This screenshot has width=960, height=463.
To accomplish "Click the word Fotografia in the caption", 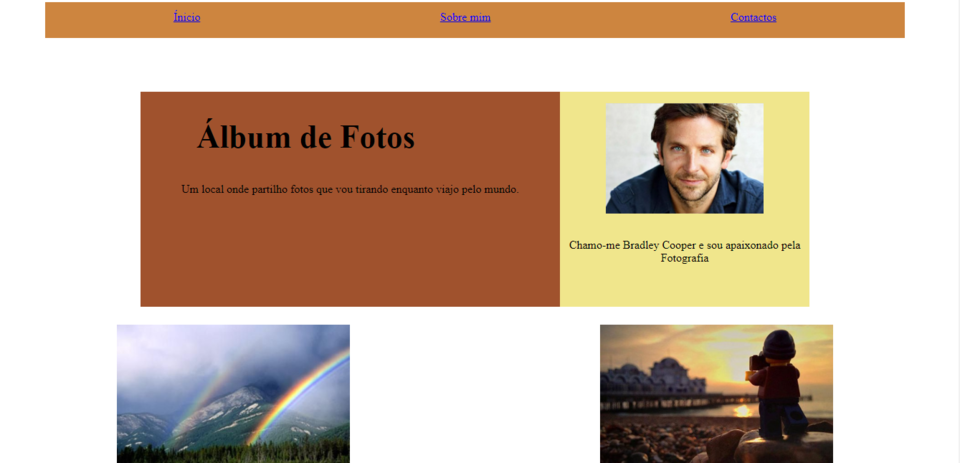I will click(x=684, y=258).
